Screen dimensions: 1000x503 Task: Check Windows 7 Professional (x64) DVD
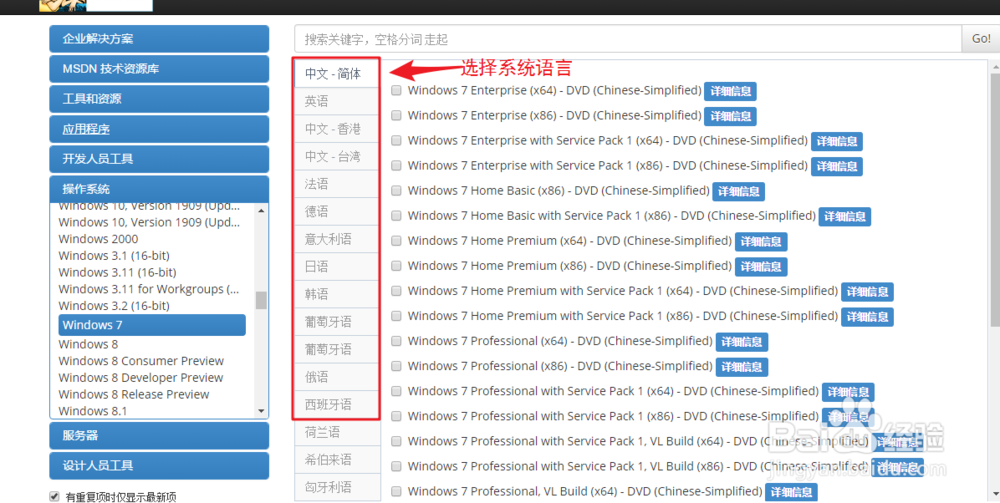click(396, 341)
